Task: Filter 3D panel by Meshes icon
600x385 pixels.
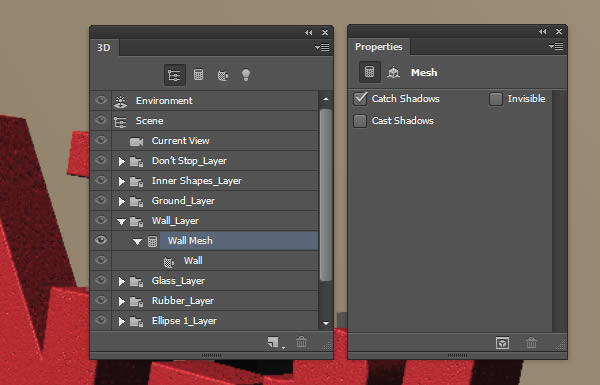Action: click(x=198, y=75)
